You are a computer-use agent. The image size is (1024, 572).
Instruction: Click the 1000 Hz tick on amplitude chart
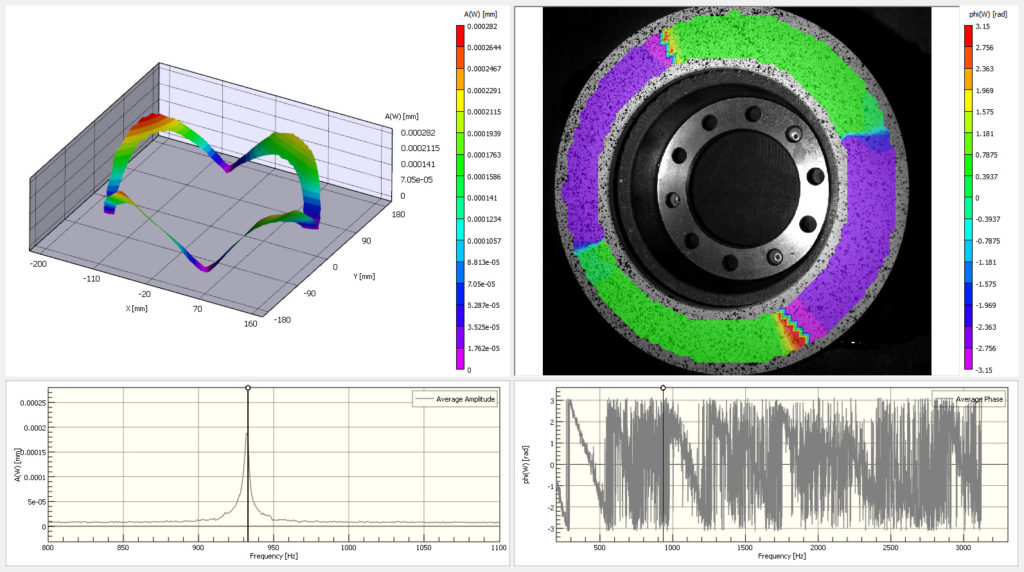click(x=348, y=548)
